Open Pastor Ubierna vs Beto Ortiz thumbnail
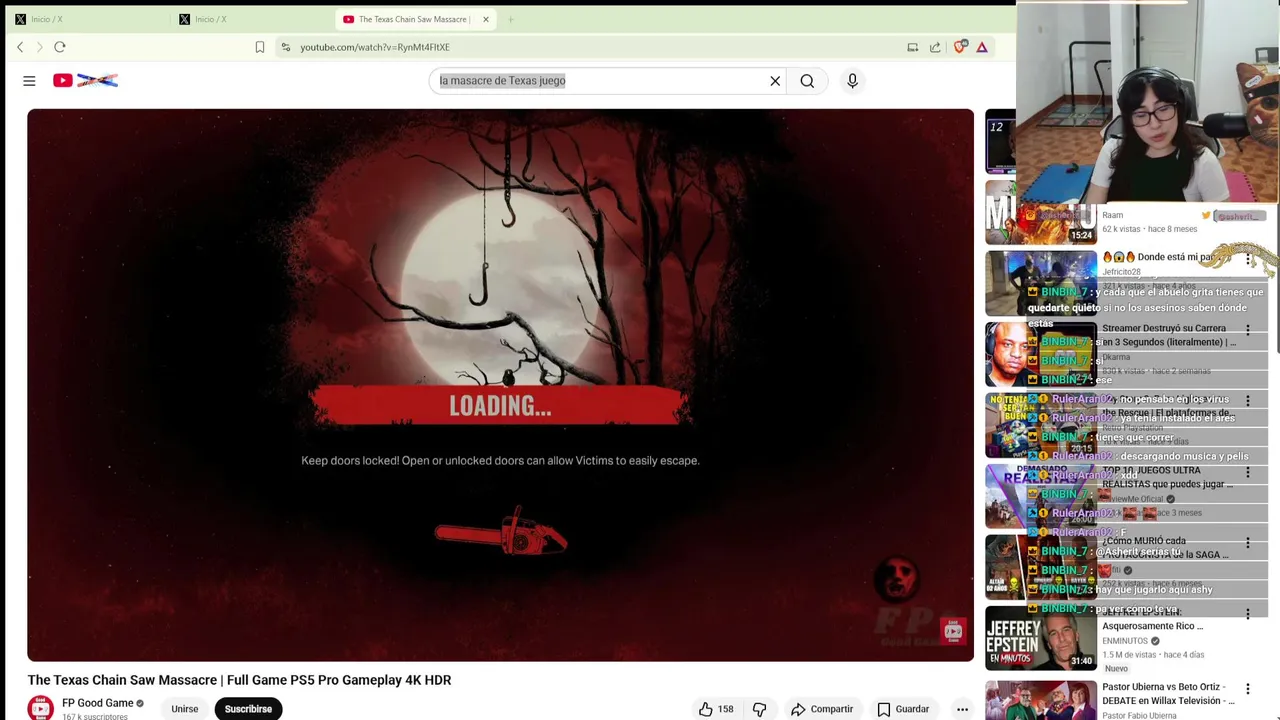The height and width of the screenshot is (720, 1280). [x=1040, y=700]
